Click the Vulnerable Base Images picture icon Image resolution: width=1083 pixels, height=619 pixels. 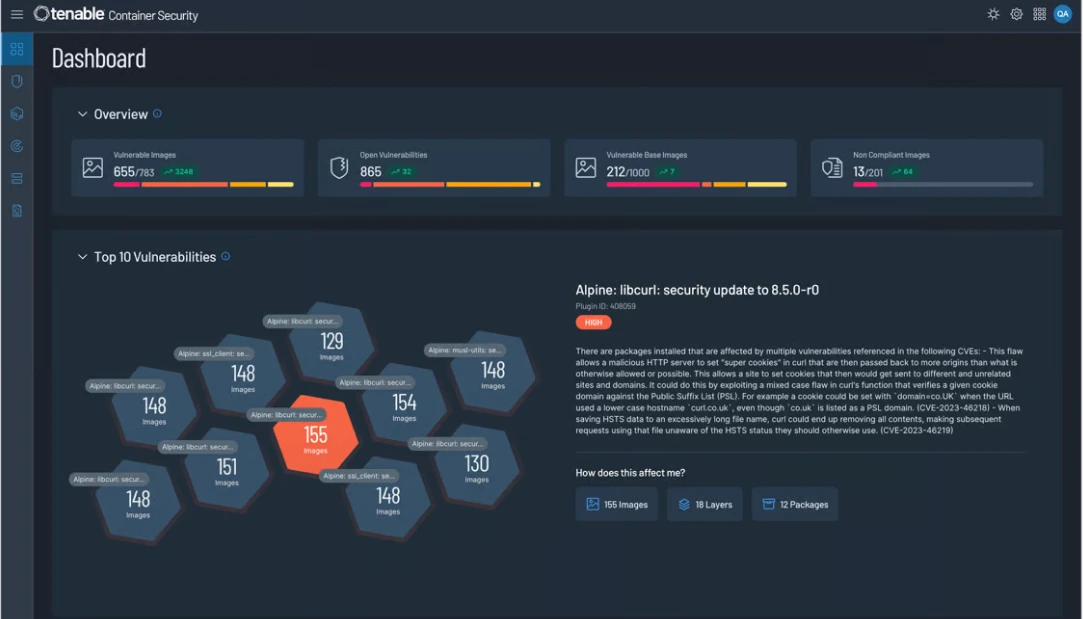click(586, 167)
